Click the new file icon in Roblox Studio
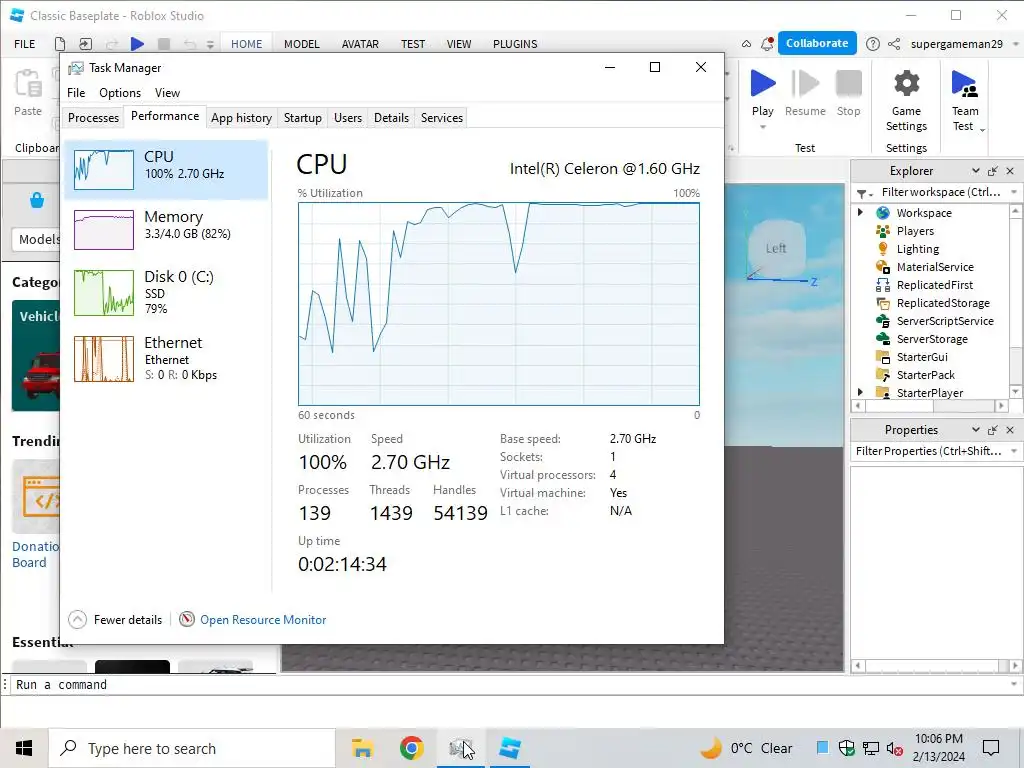Screen dimensions: 1024x768 click(60, 44)
